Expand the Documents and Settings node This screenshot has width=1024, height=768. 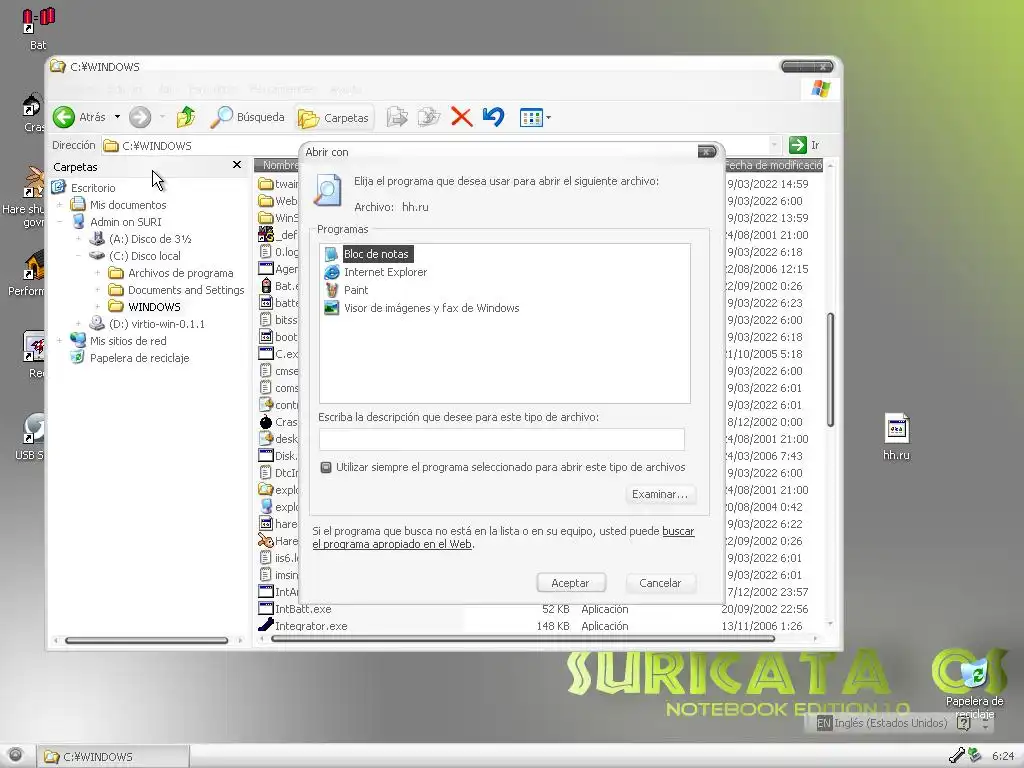pyautogui.click(x=97, y=290)
